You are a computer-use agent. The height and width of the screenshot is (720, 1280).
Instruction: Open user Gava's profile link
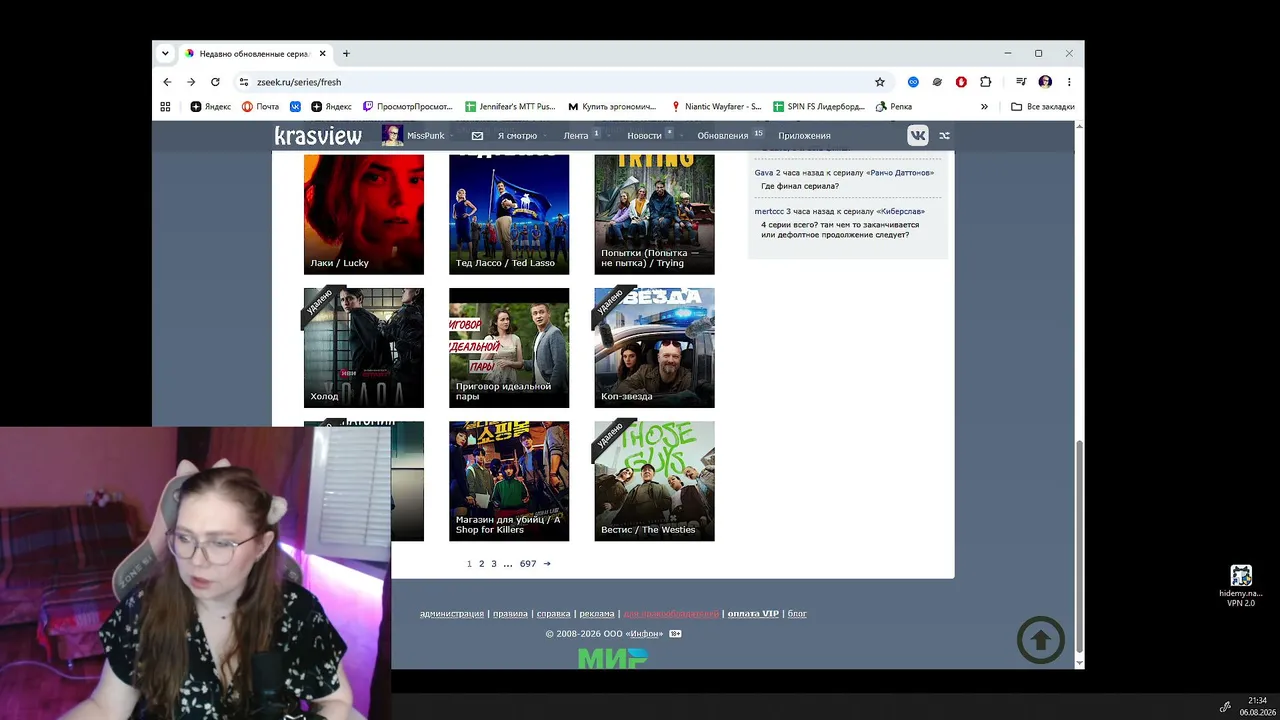click(764, 173)
